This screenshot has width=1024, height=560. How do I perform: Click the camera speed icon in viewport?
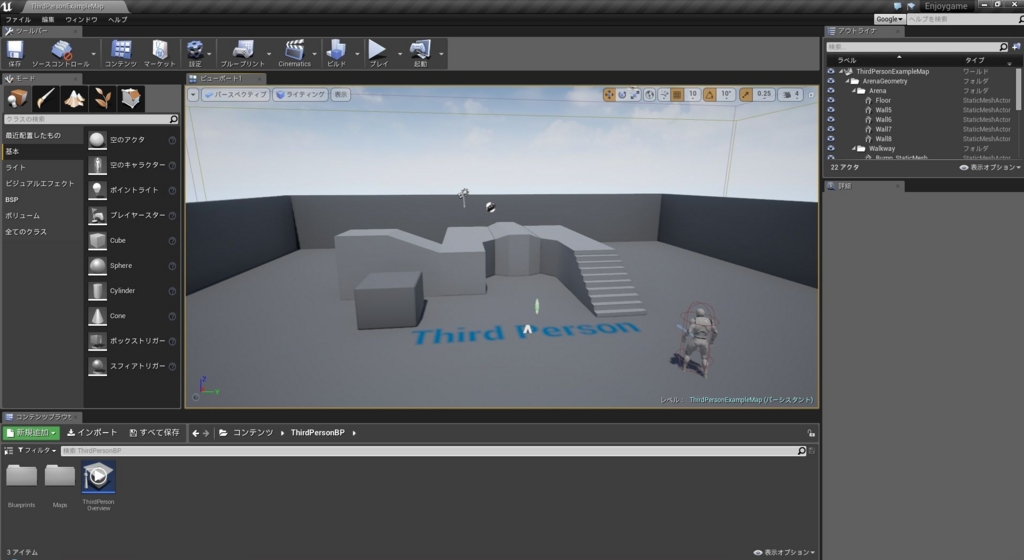(787, 95)
